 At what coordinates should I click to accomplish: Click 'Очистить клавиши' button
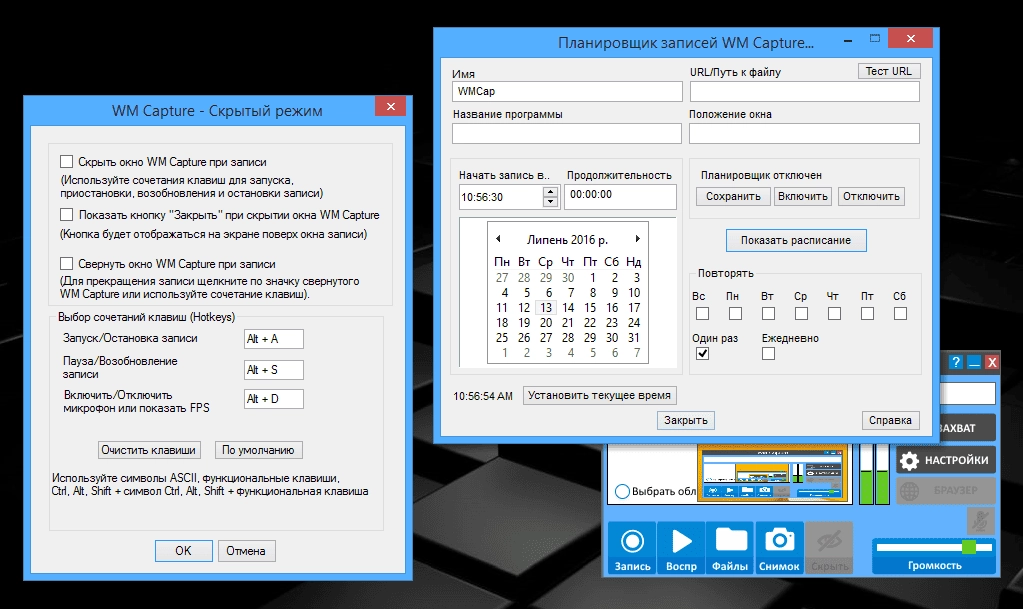tap(149, 450)
